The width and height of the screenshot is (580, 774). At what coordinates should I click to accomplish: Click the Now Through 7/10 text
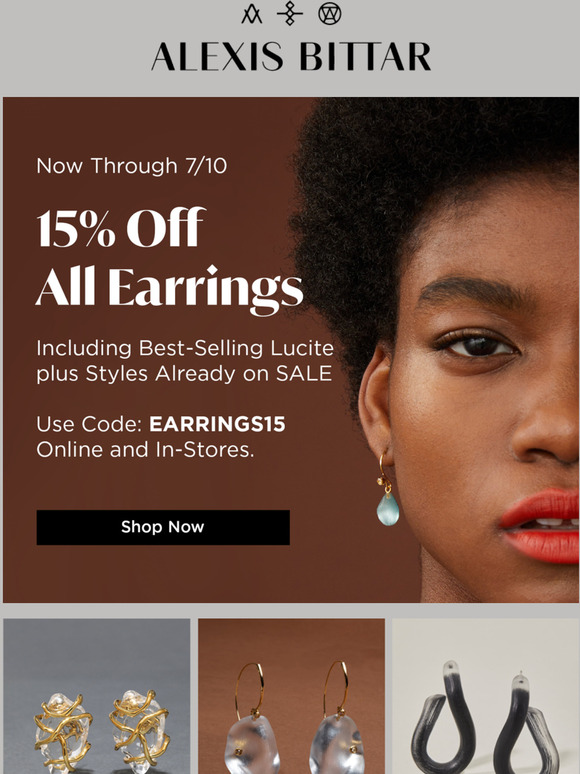tap(132, 166)
